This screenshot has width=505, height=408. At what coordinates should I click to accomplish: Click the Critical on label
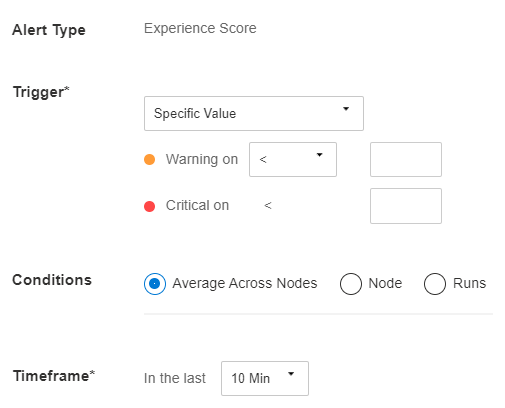point(197,205)
